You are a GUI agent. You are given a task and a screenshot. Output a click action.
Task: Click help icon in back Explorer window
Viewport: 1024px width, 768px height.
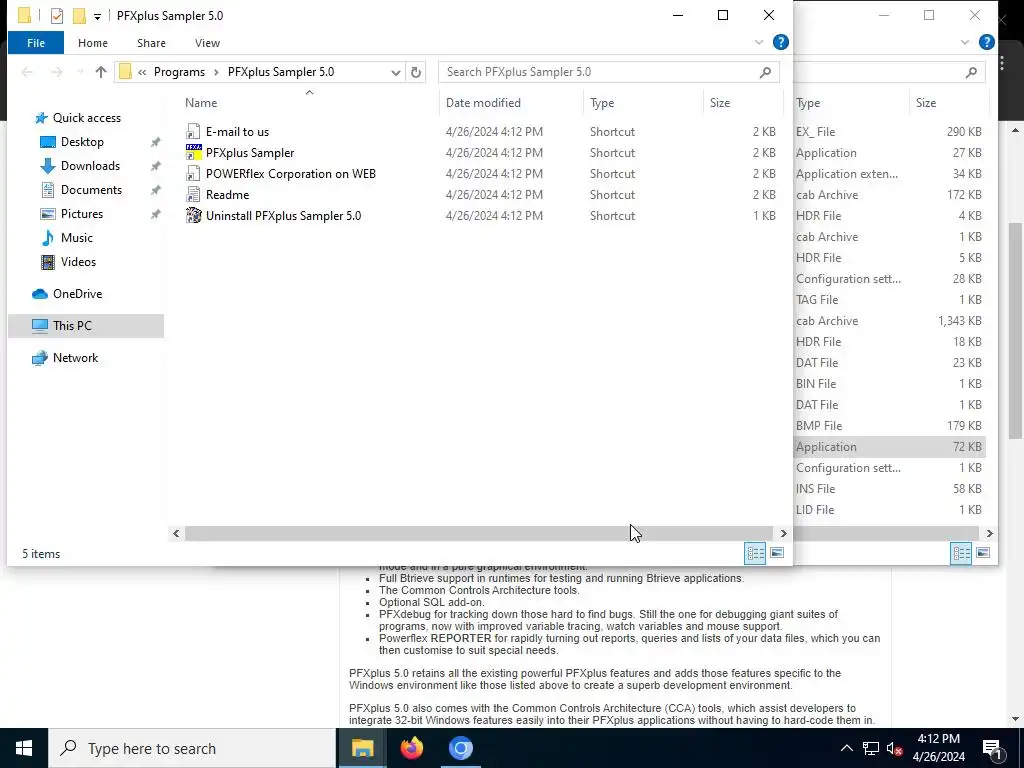pos(987,42)
